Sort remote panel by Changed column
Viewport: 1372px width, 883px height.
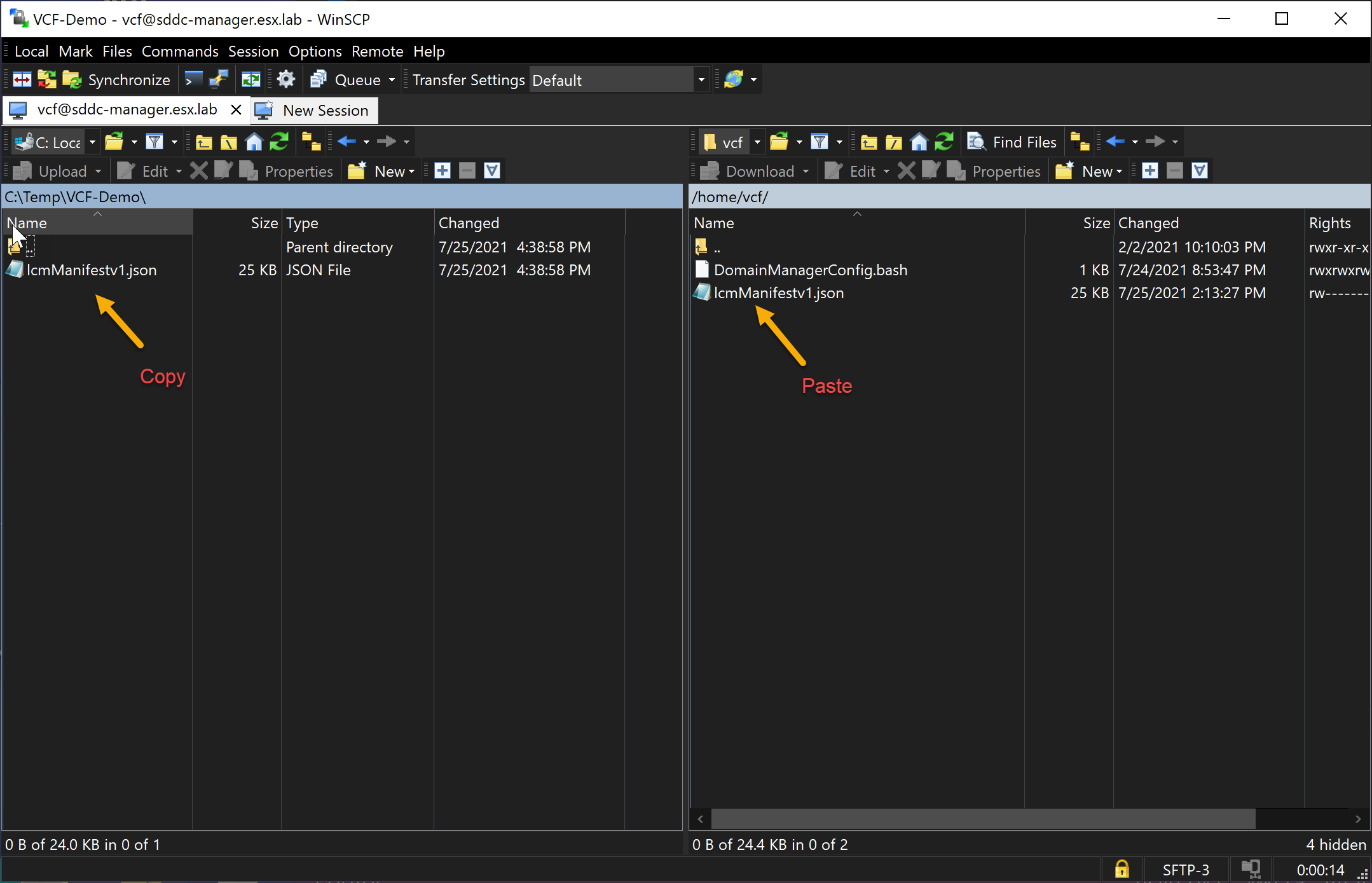(1208, 223)
